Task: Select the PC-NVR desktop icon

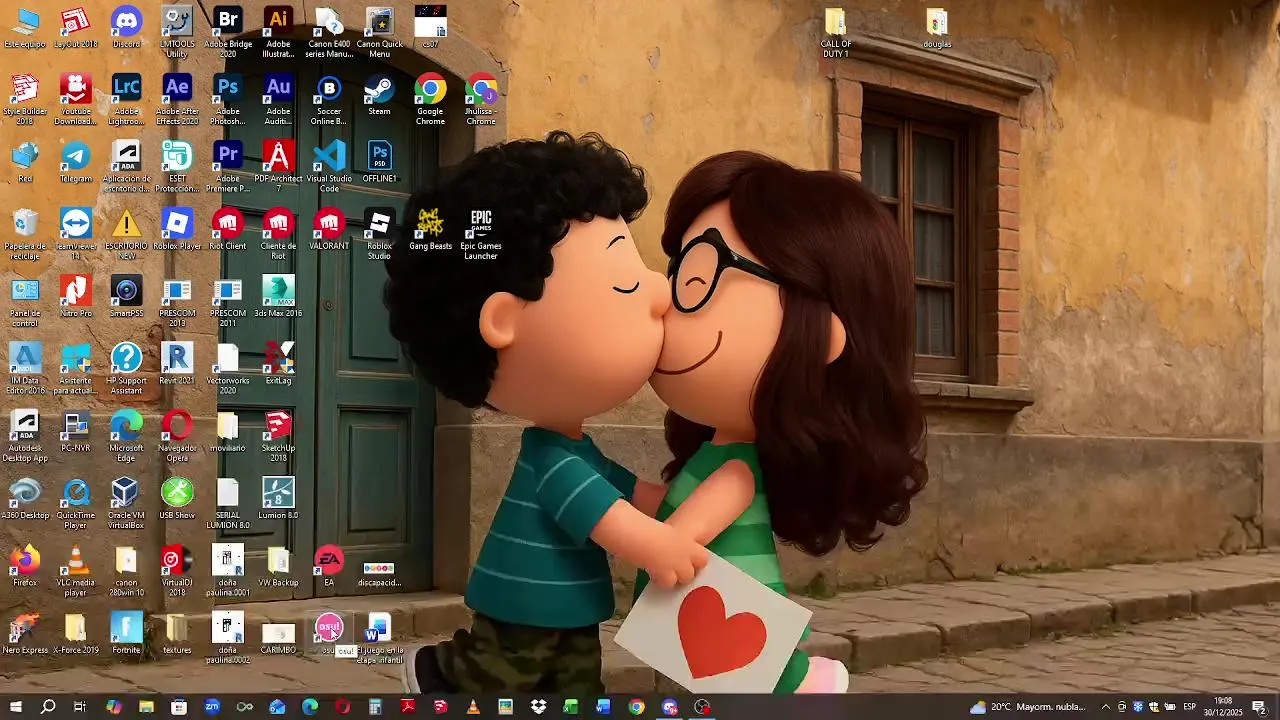Action: click(x=76, y=431)
